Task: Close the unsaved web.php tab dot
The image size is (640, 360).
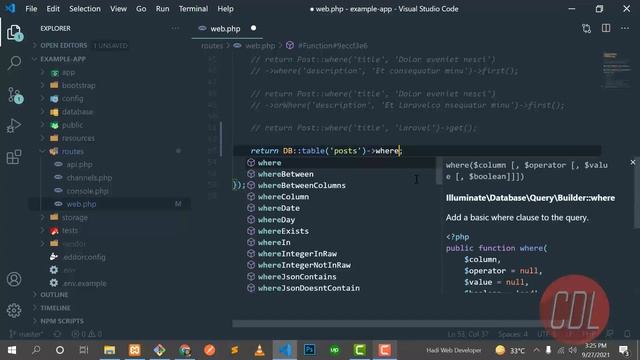Action: [253, 28]
